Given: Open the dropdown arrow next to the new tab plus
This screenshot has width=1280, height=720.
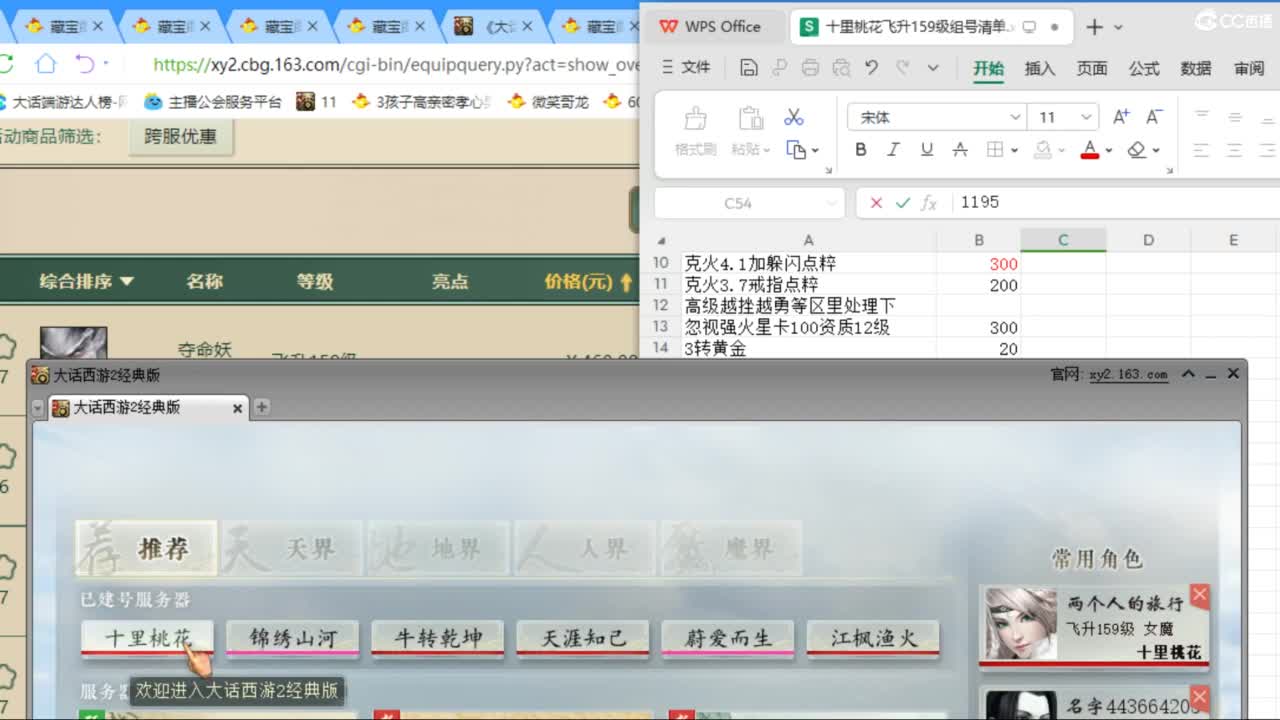Looking at the screenshot, I should (x=1119, y=27).
